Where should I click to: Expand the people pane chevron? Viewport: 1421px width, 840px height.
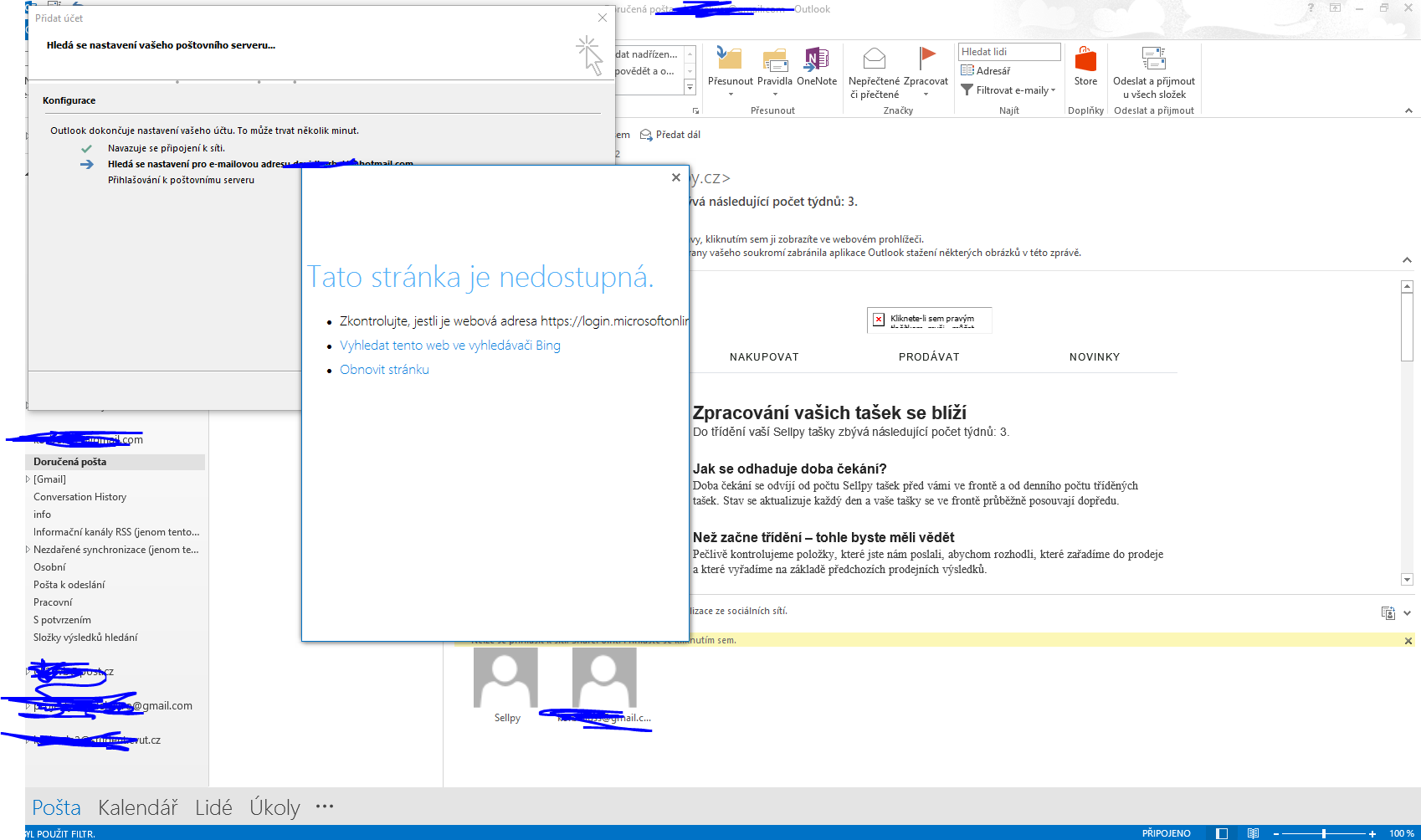(1408, 612)
